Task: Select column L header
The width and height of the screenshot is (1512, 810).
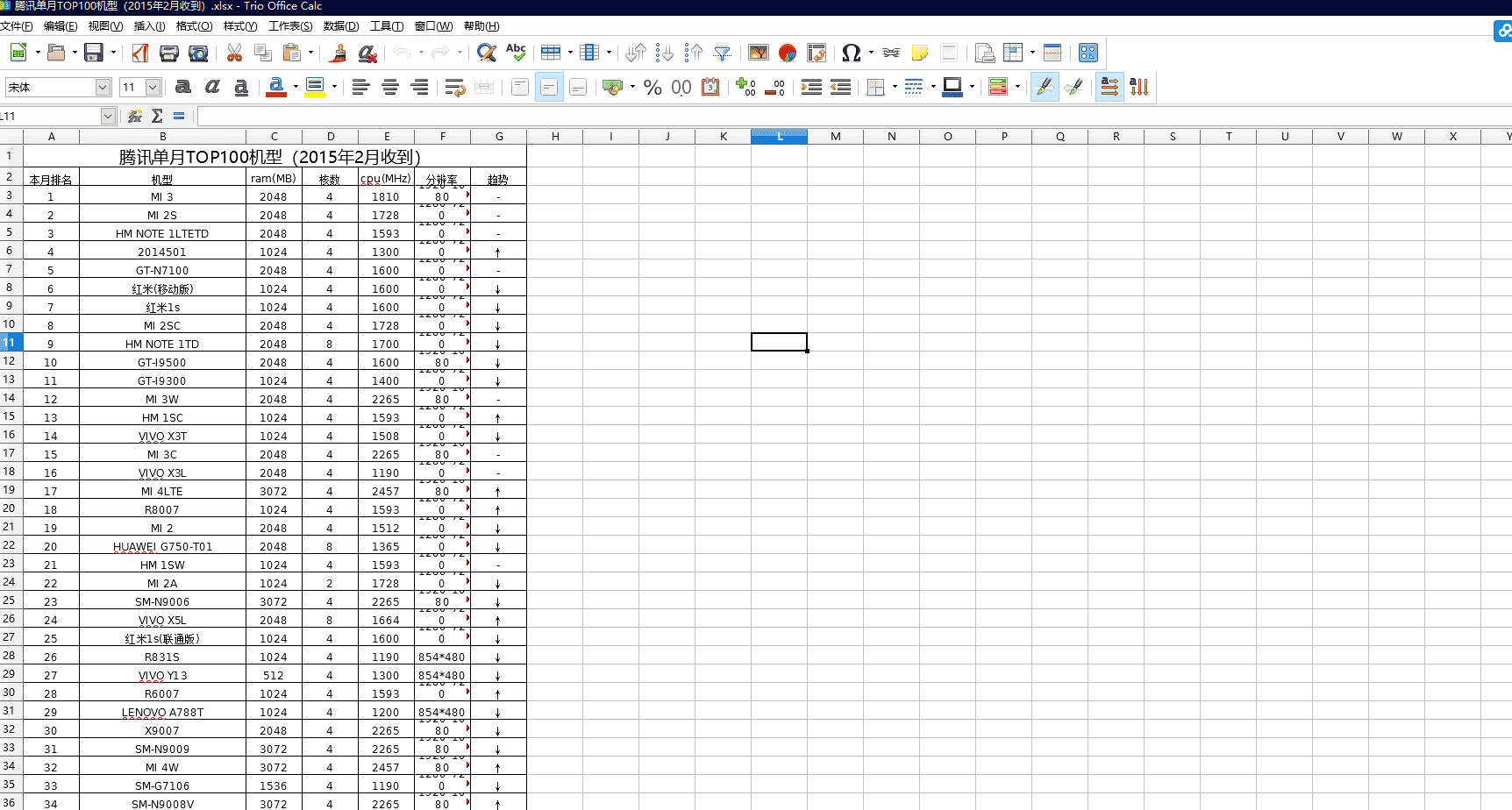Action: [779, 137]
